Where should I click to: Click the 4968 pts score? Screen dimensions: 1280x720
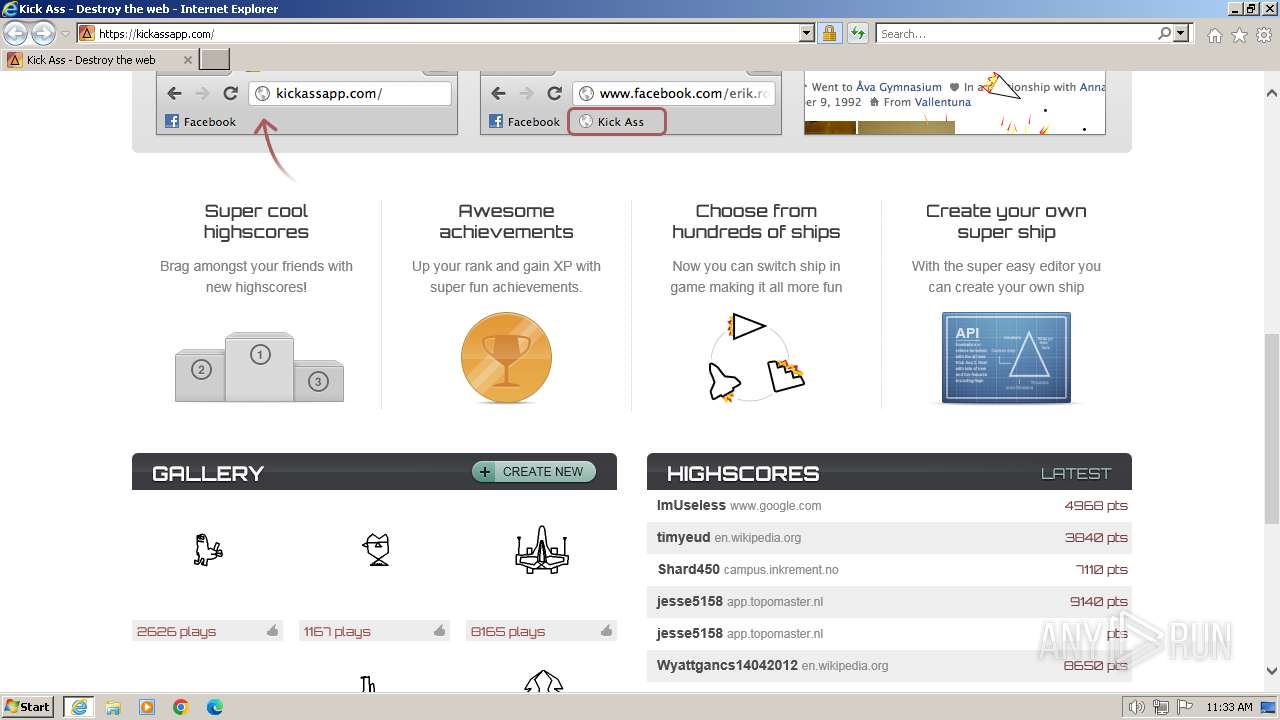(1096, 506)
